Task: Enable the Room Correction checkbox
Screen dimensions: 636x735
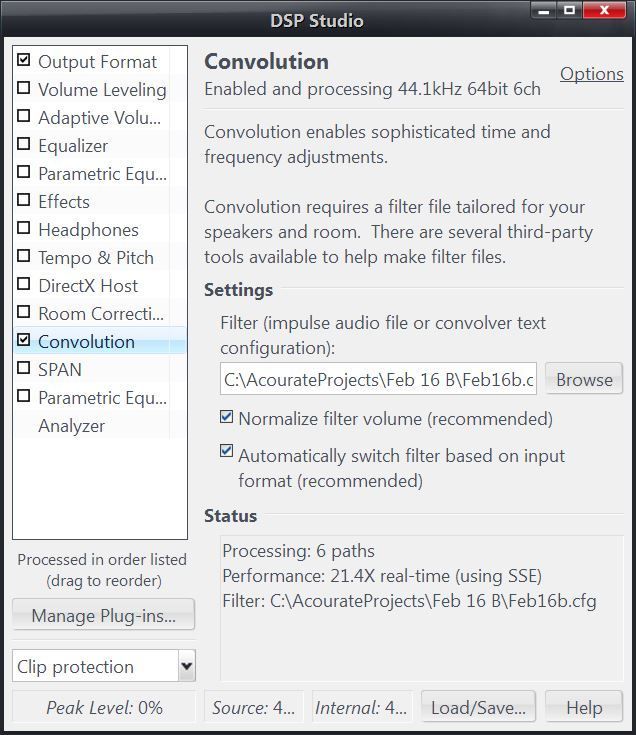Action: click(23, 312)
